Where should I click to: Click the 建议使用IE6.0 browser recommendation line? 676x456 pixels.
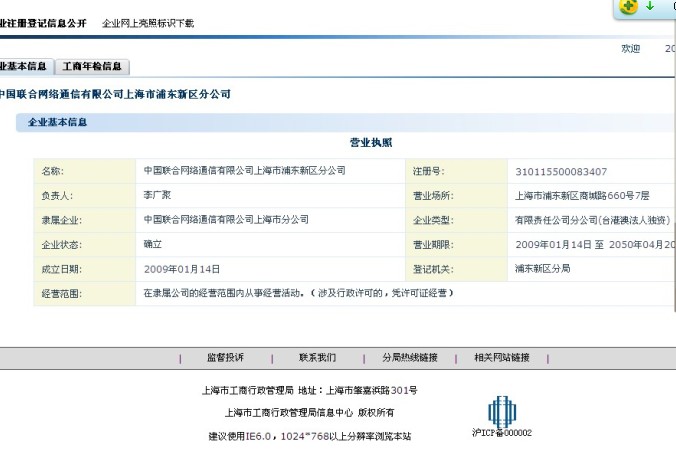point(310,436)
